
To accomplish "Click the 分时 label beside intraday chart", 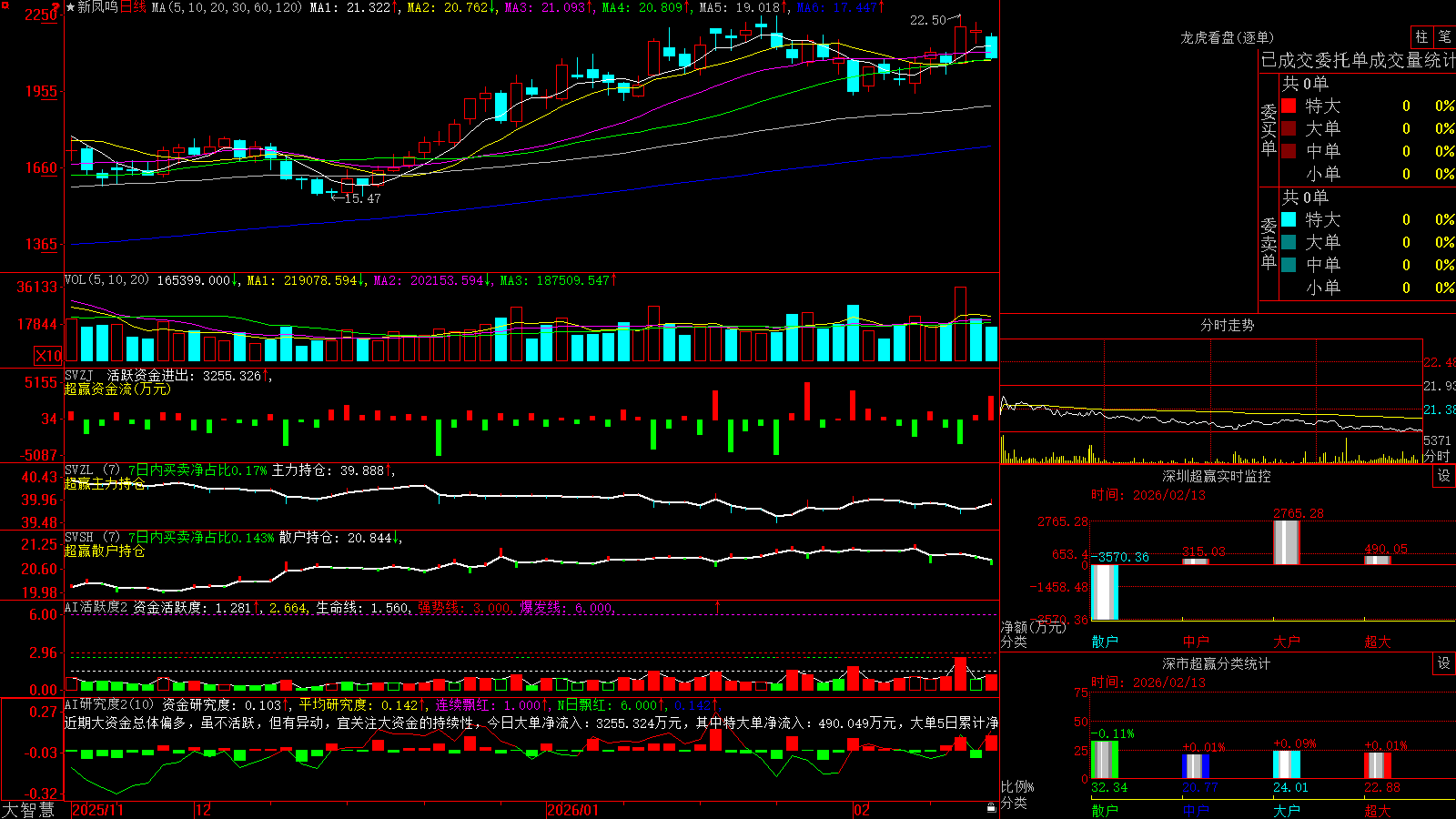I will click(x=1438, y=456).
